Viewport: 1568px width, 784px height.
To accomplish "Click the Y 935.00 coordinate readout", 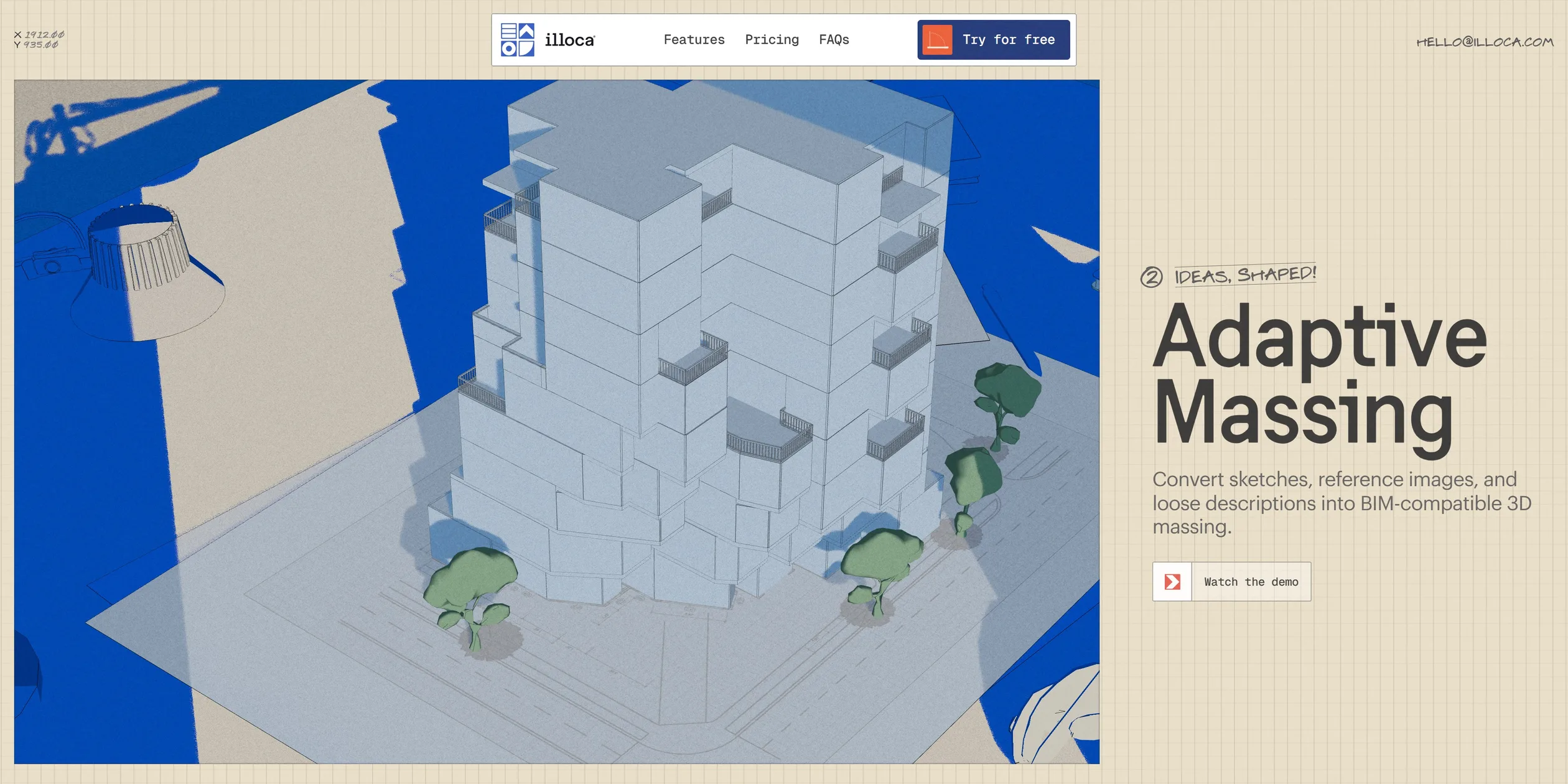I will pyautogui.click(x=36, y=45).
